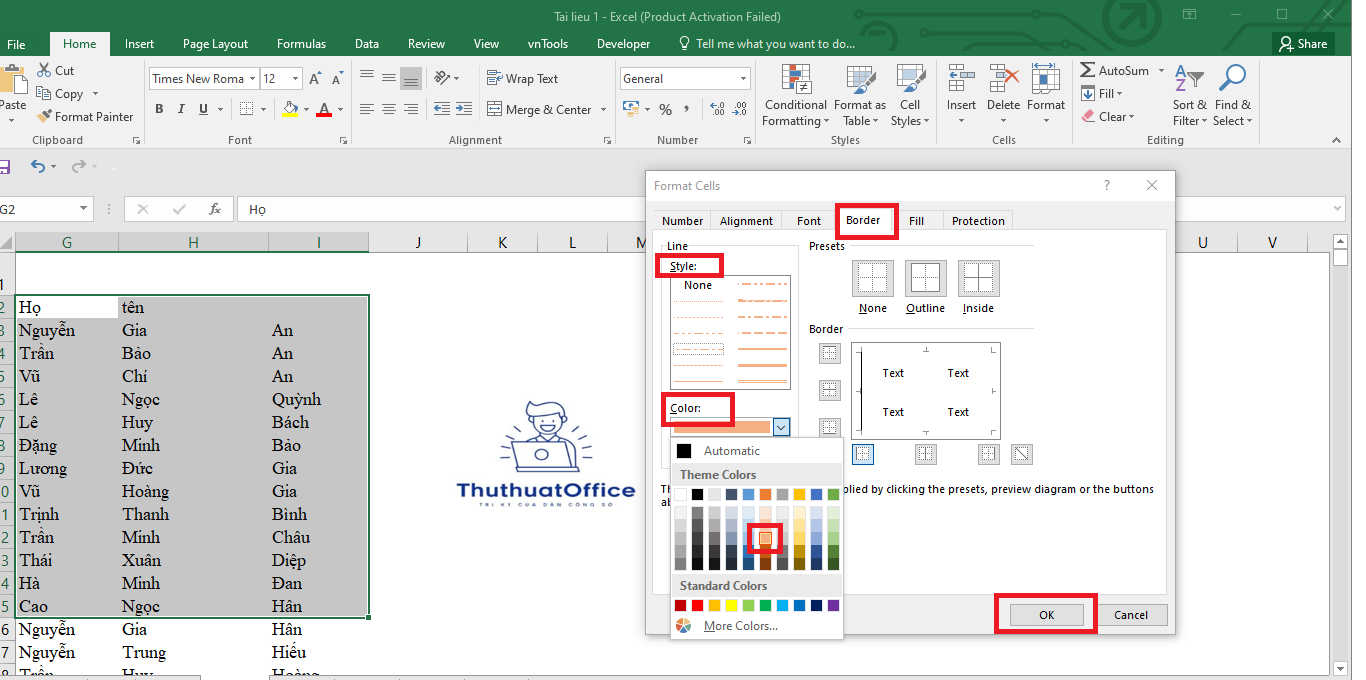Click the Insert Function fx icon

point(214,209)
